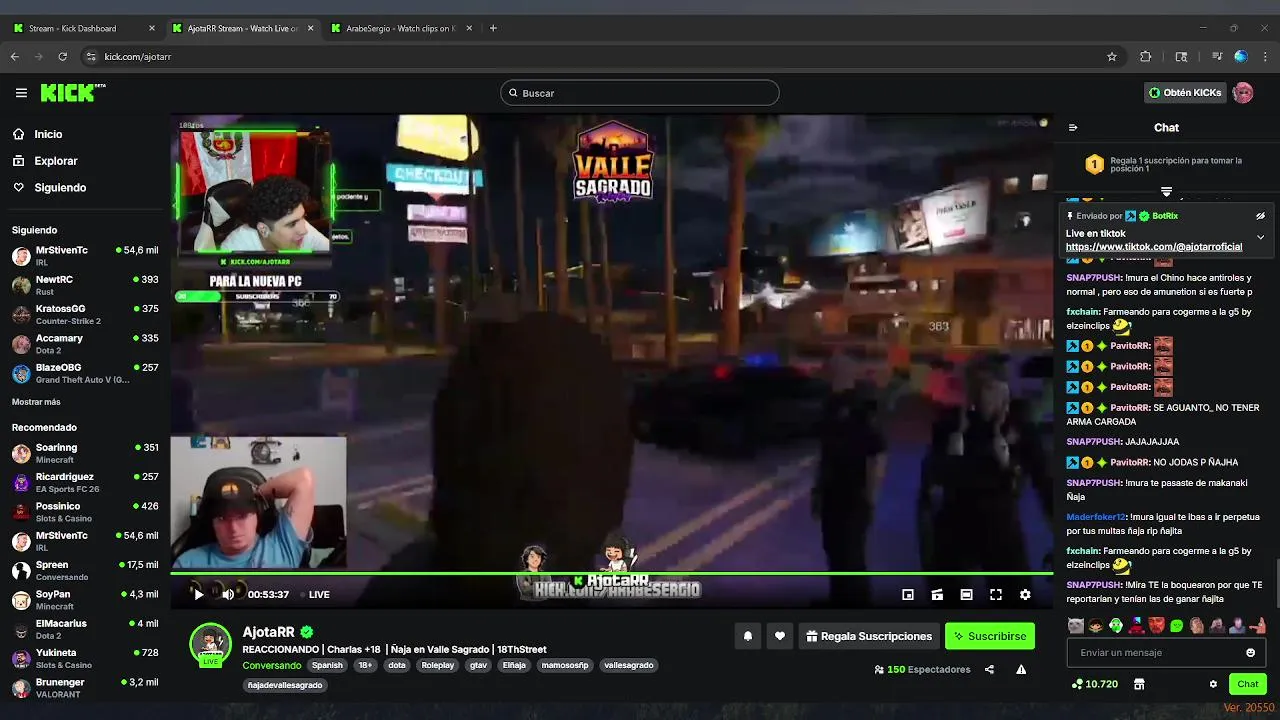Click the green Suscribirse button

pos(990,636)
